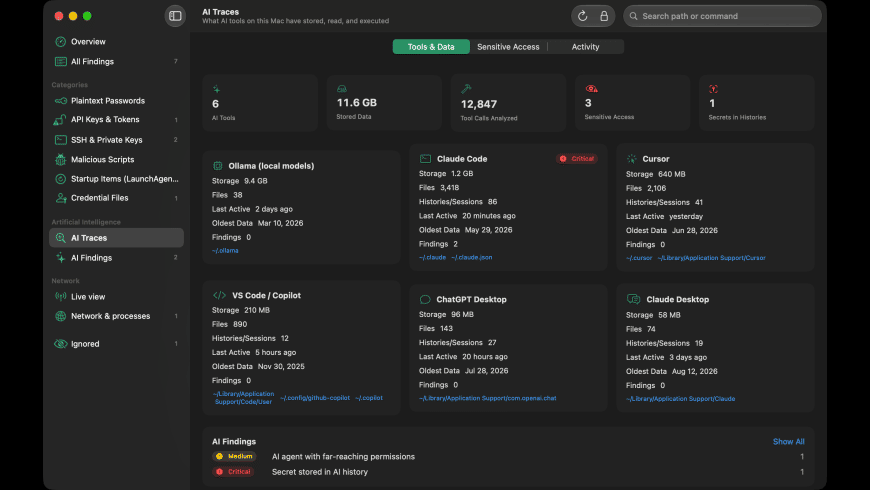Click the AI Tools sparkle icon on stat card
Image resolution: width=870 pixels, height=490 pixels.
(216, 89)
